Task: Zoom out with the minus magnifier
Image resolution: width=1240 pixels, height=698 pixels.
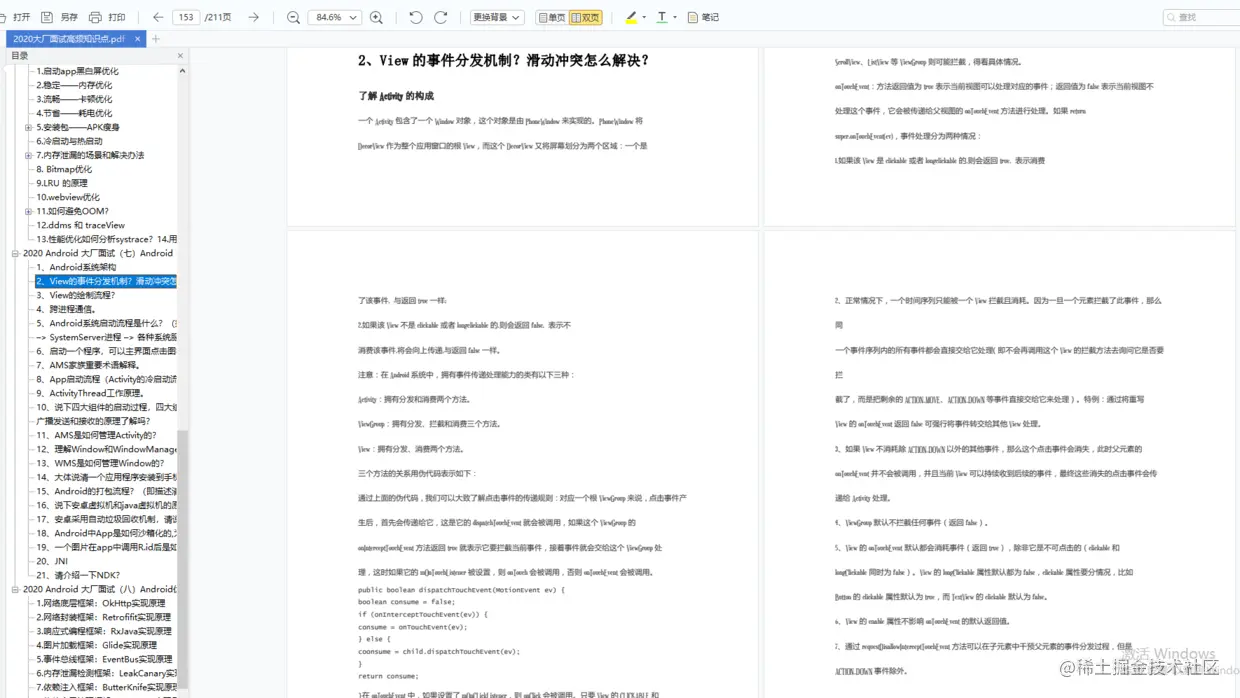Action: [293, 17]
